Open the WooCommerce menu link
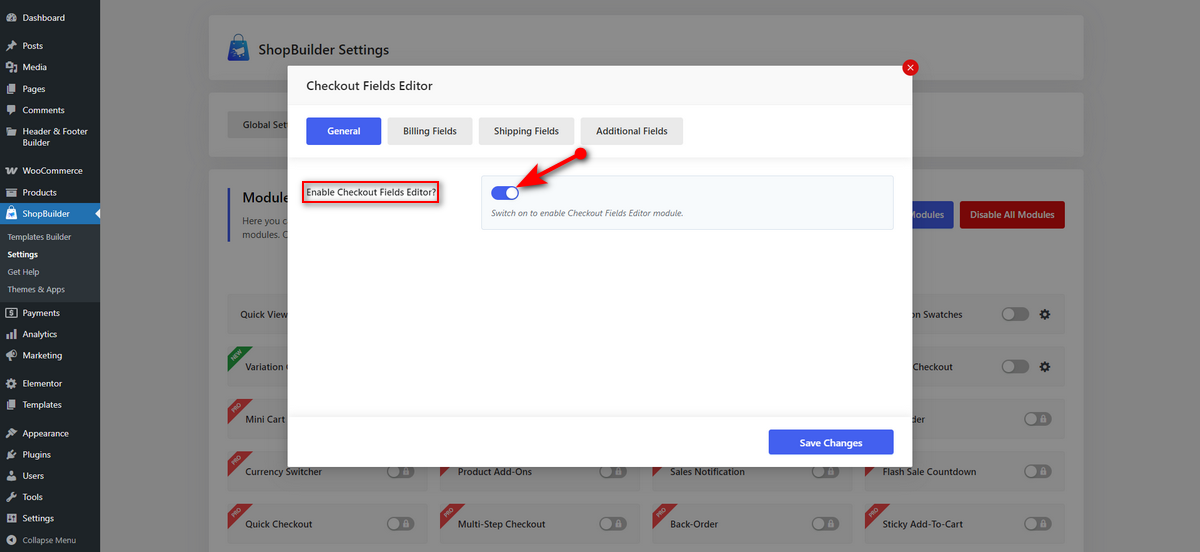This screenshot has height=552, width=1200. (x=50, y=171)
